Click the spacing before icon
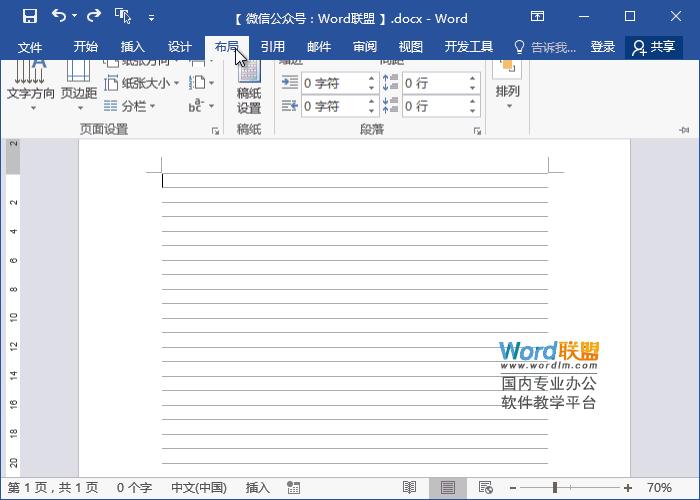This screenshot has height=500, width=700. click(391, 83)
